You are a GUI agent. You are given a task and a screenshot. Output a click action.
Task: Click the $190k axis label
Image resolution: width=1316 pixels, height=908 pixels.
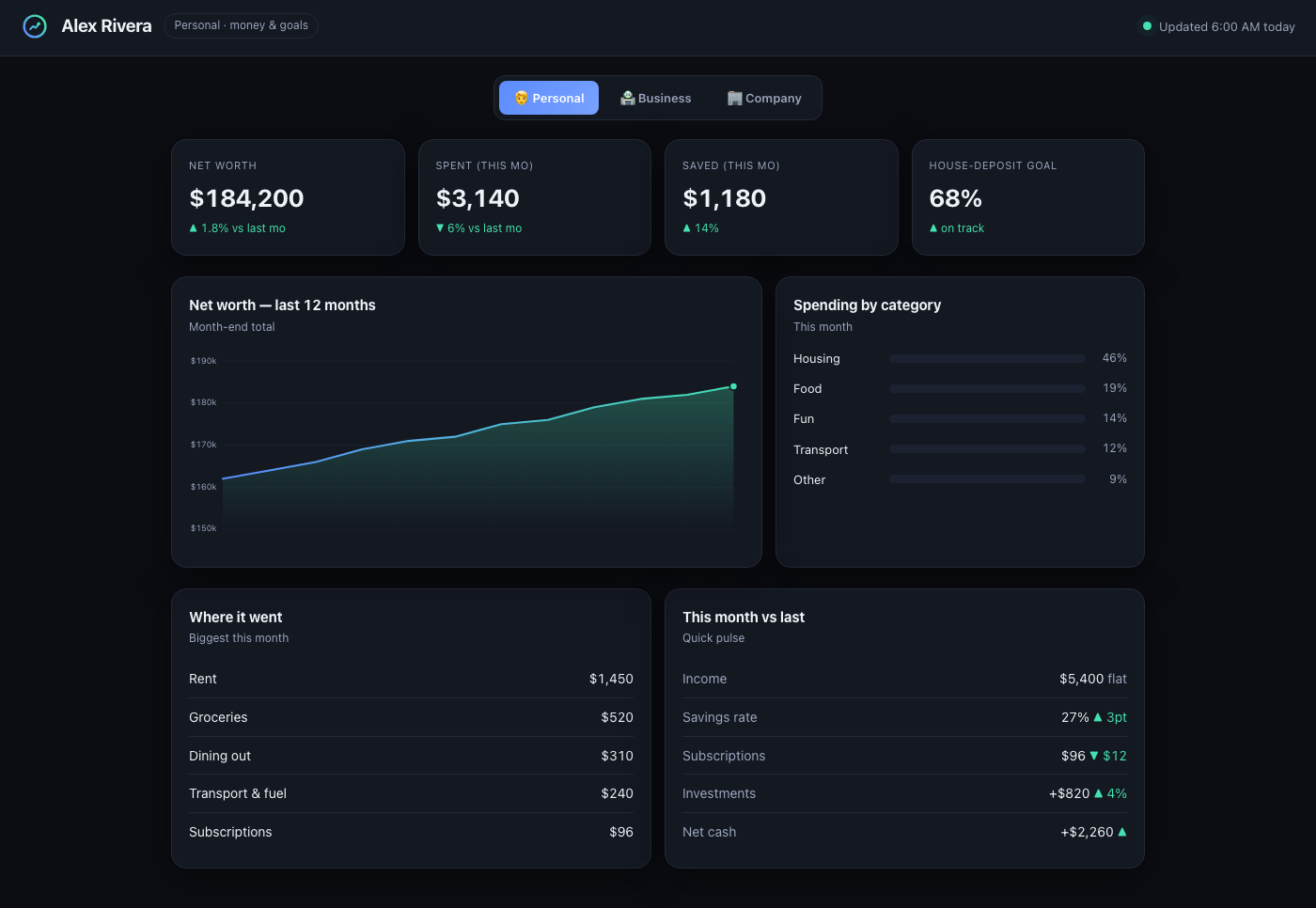click(x=204, y=361)
